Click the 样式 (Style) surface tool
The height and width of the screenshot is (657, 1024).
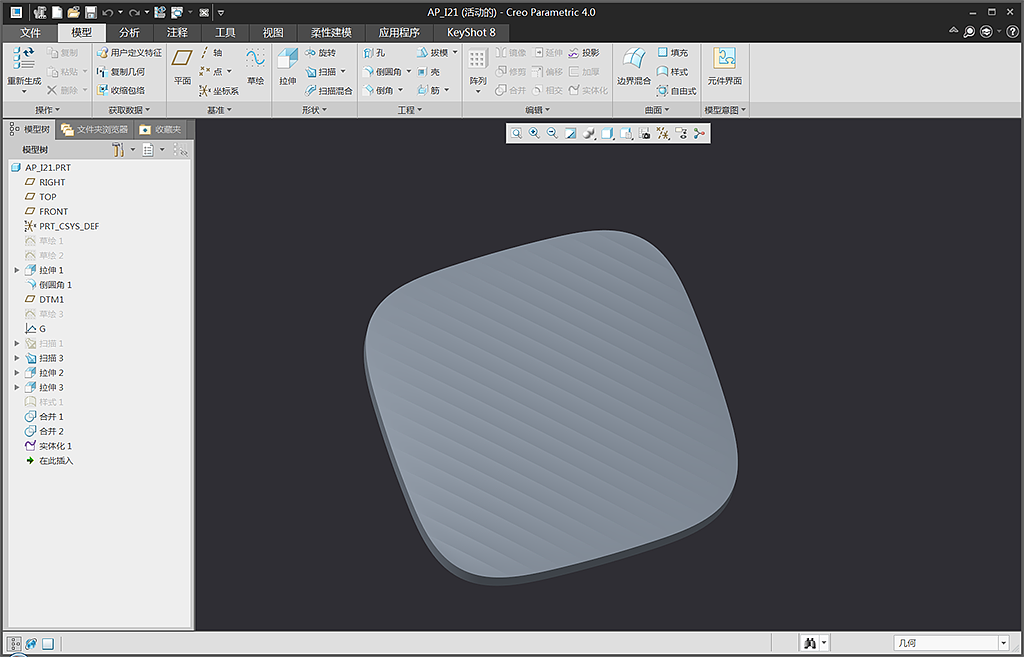[673, 72]
